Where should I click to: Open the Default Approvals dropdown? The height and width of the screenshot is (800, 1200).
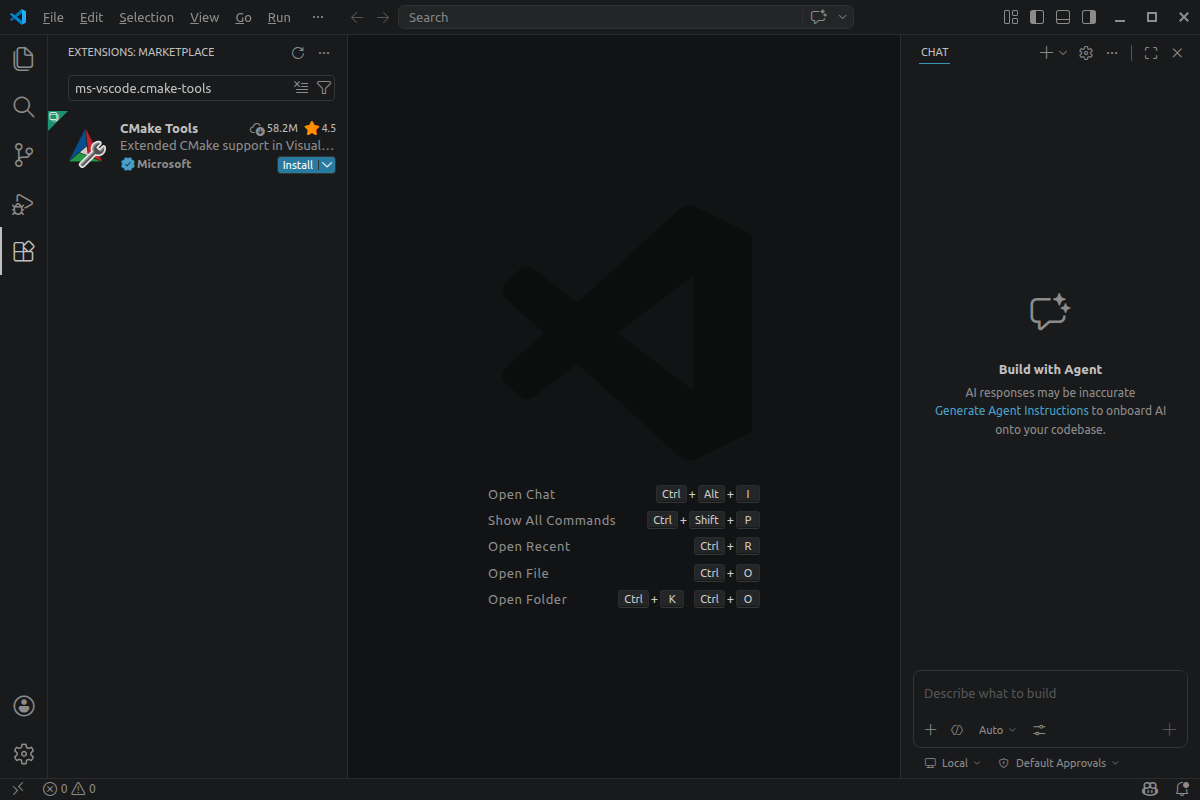point(1059,763)
